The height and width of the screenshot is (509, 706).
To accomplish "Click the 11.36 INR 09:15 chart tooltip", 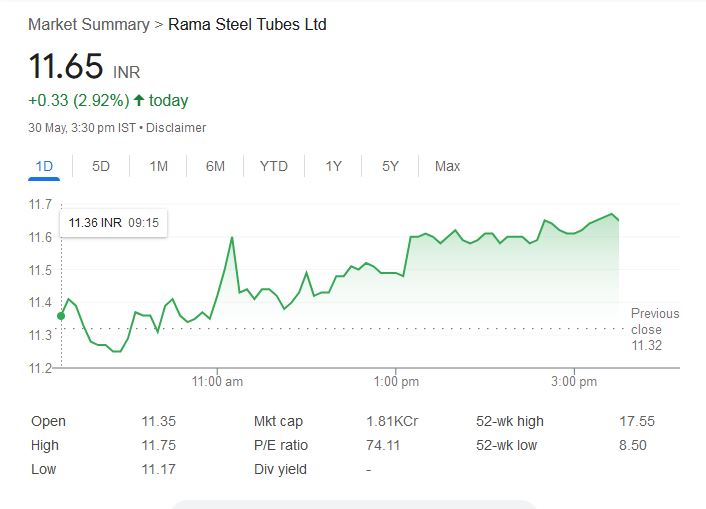I will pyautogui.click(x=113, y=223).
